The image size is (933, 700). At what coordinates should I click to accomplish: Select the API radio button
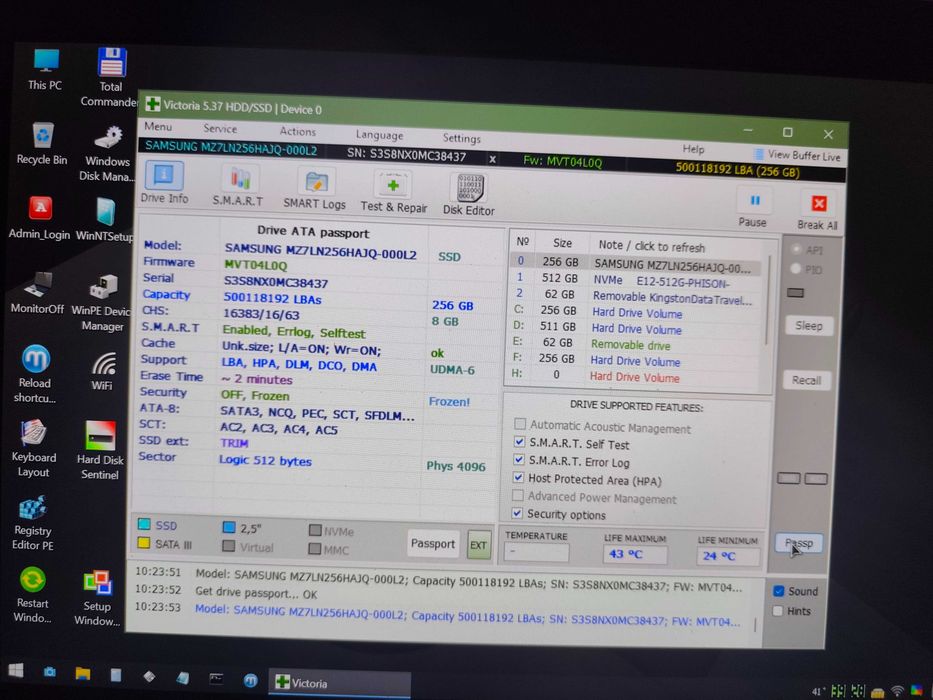796,248
